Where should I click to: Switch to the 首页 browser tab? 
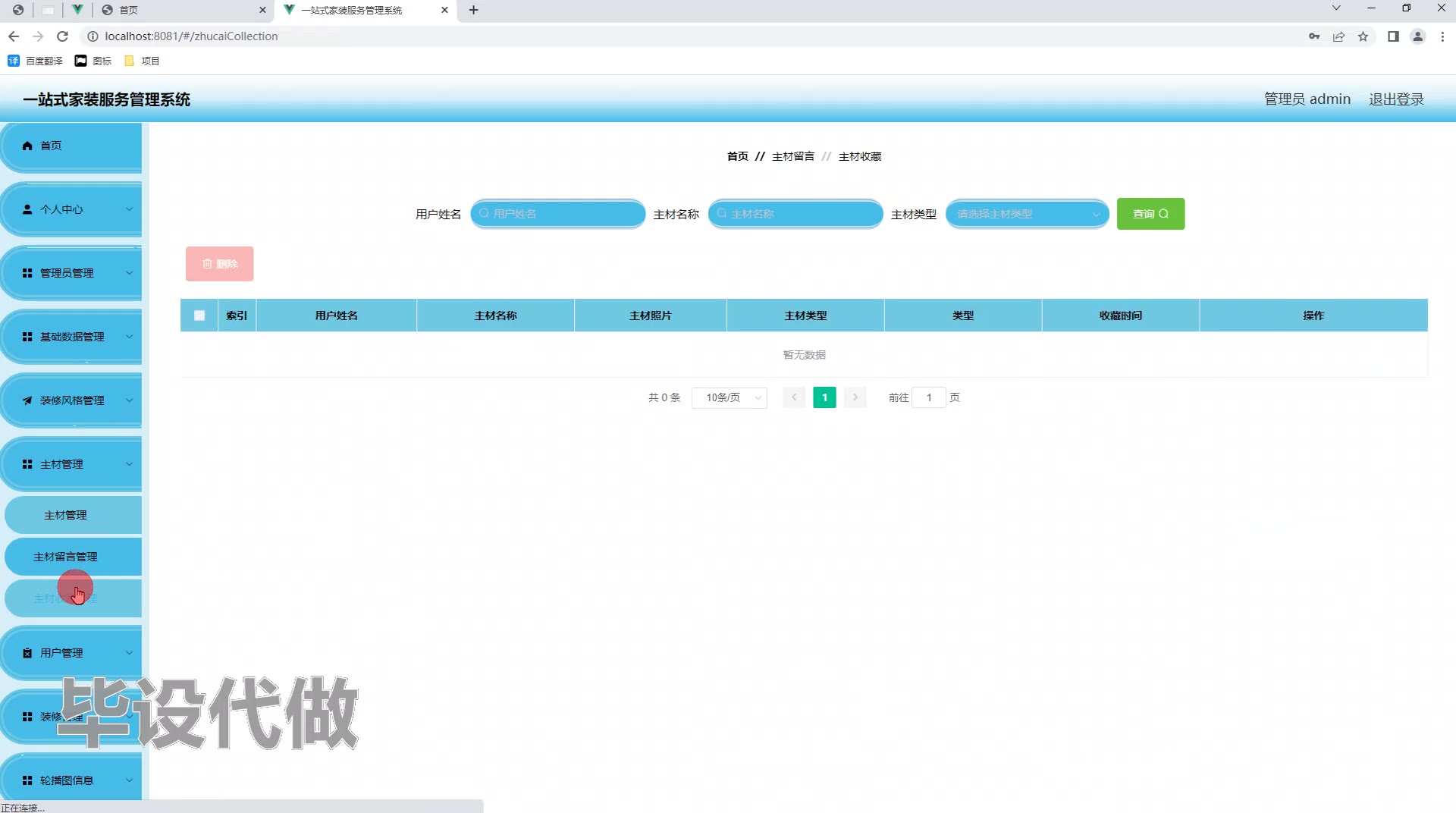pos(184,10)
